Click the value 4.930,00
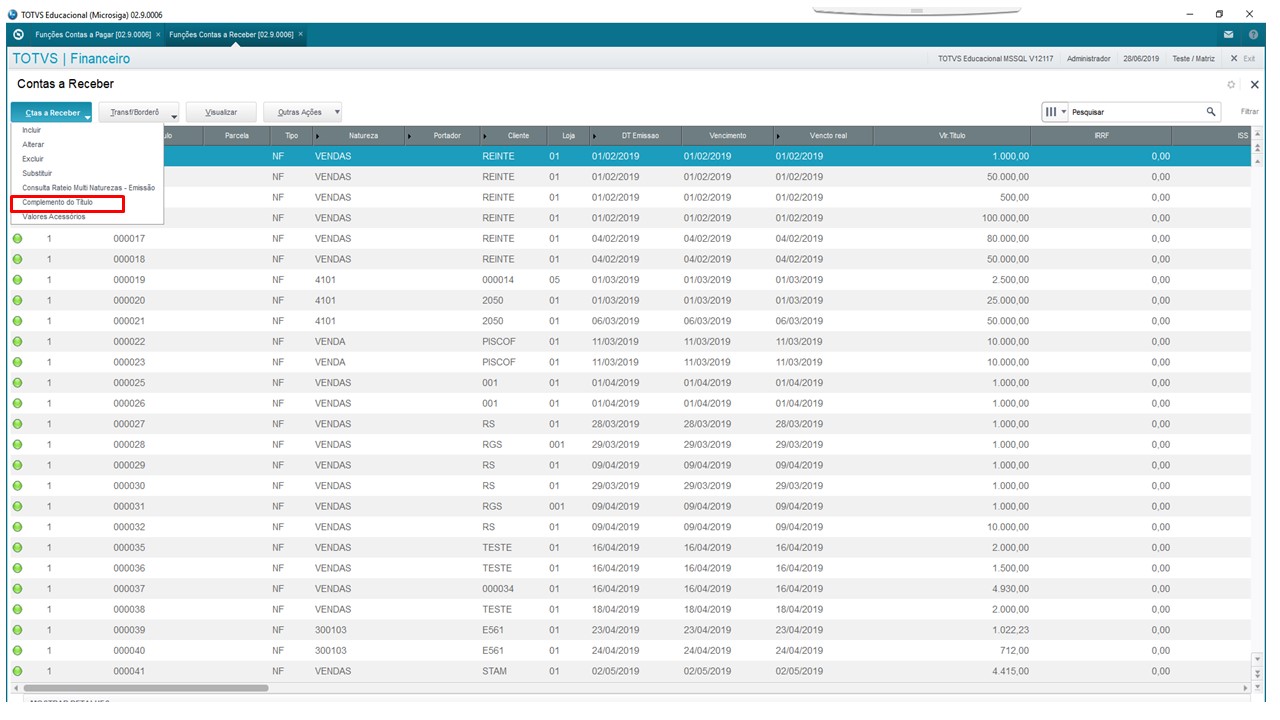Viewport: 1280px width, 720px height. (x=1010, y=589)
